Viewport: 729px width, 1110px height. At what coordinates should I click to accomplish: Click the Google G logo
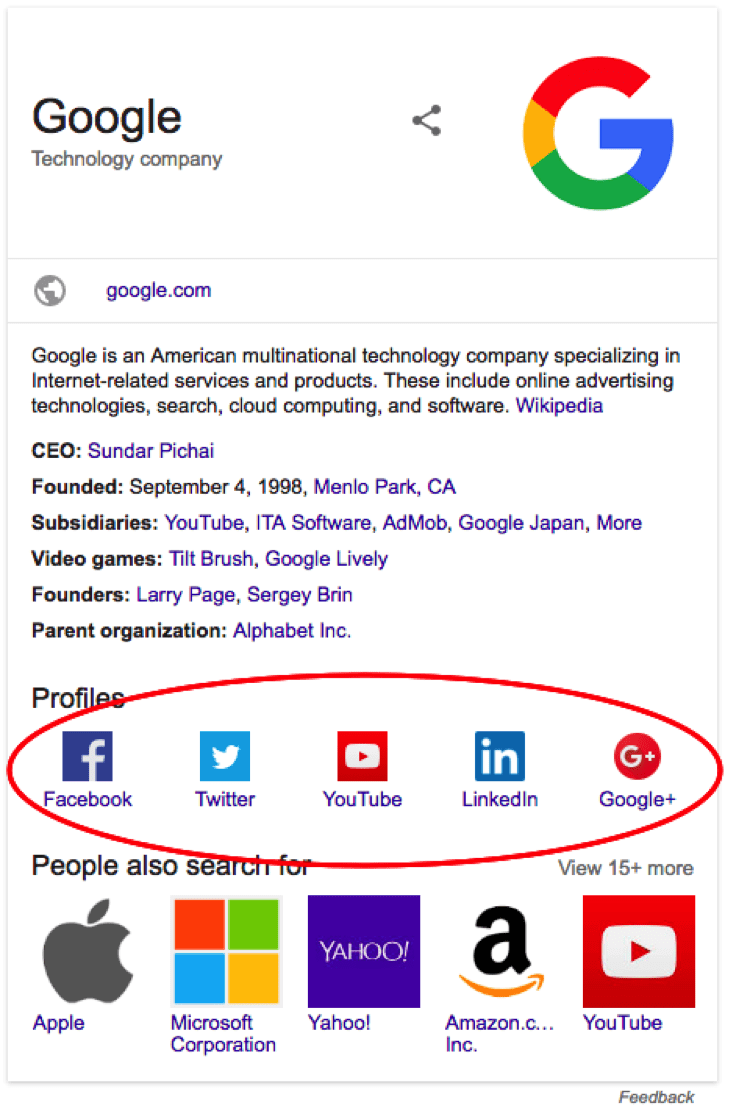598,135
